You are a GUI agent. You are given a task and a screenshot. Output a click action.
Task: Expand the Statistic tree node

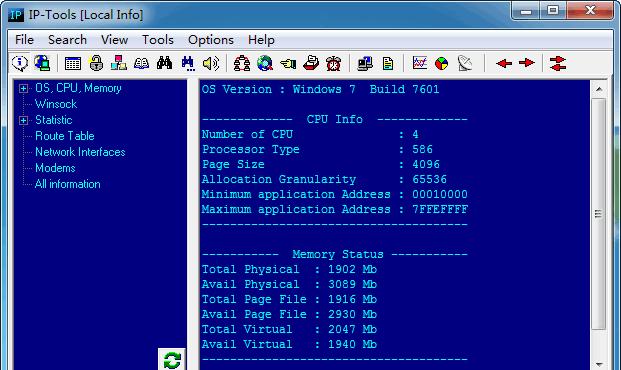click(23, 120)
